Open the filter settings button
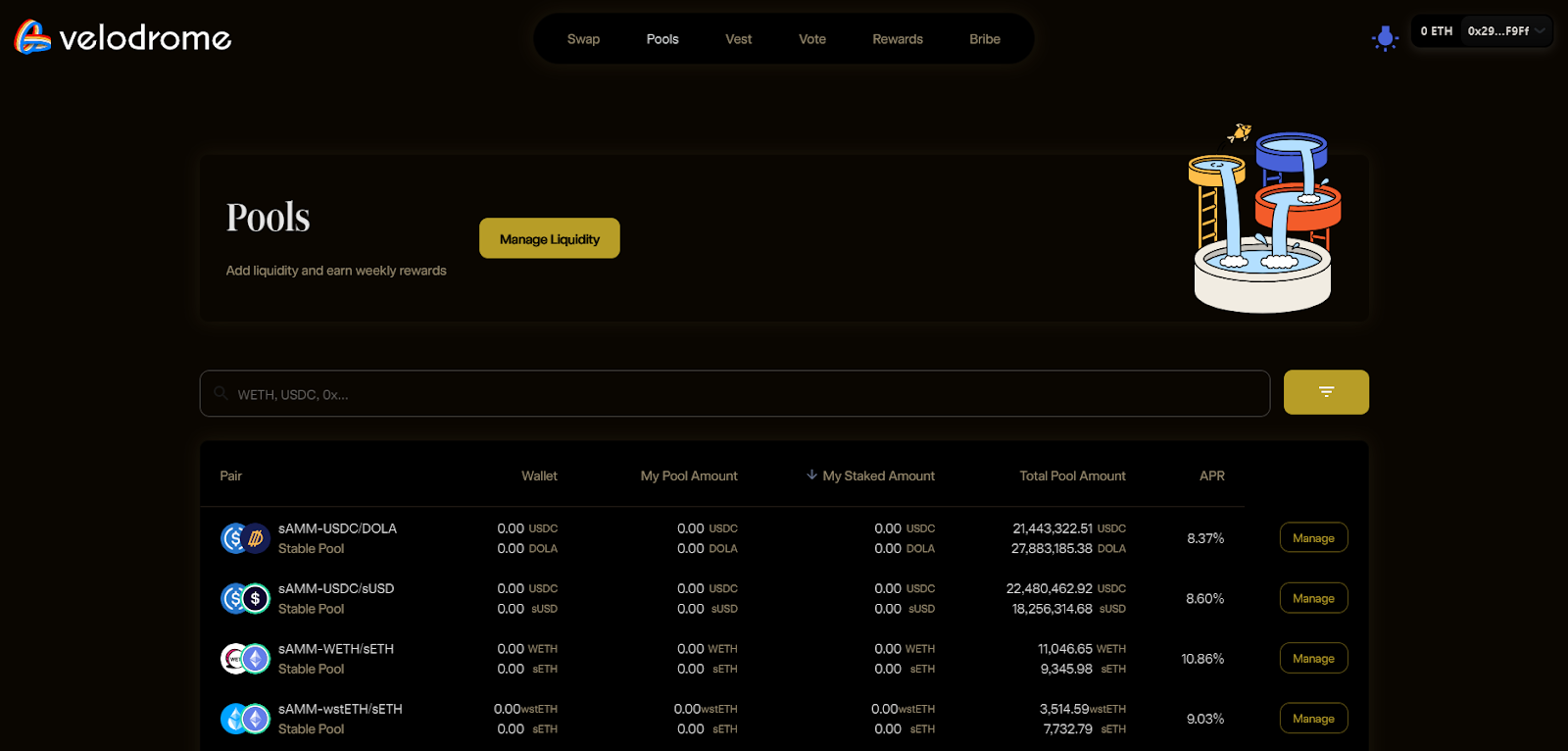This screenshot has height=751, width=1568. 1326,392
